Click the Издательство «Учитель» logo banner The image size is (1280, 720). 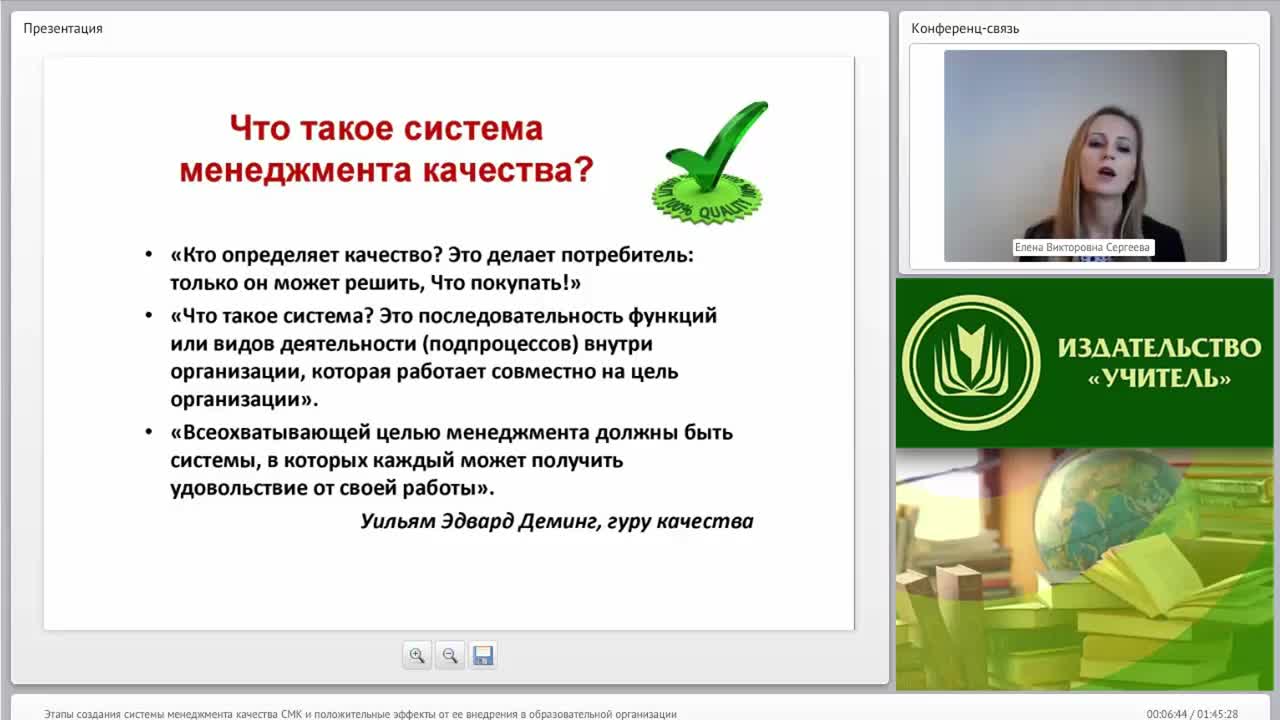click(x=1085, y=363)
